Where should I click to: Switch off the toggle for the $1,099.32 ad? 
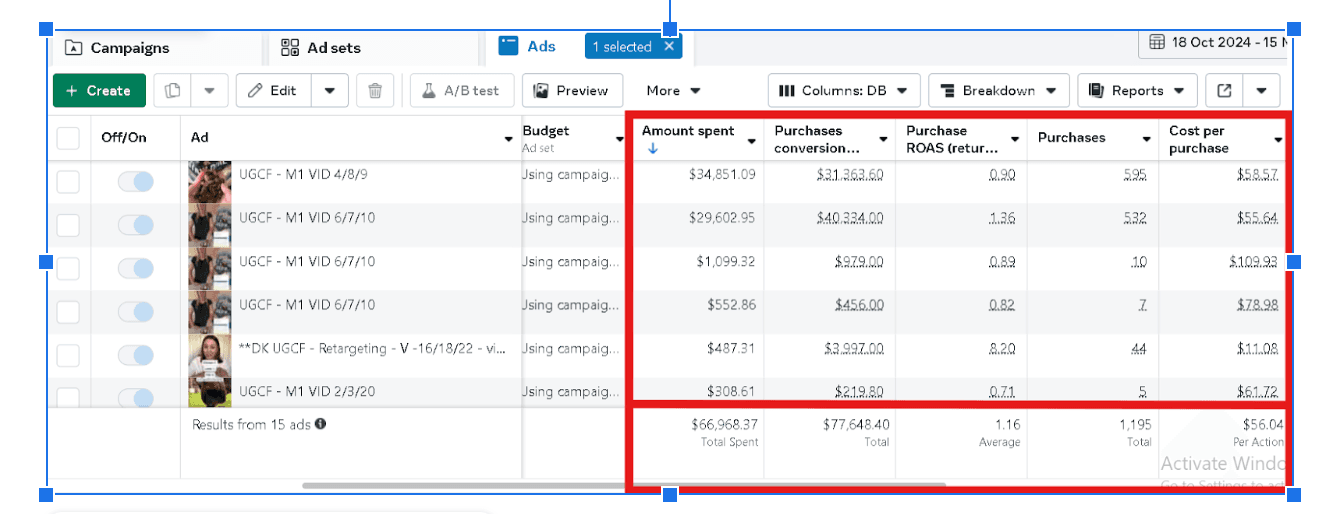[135, 269]
